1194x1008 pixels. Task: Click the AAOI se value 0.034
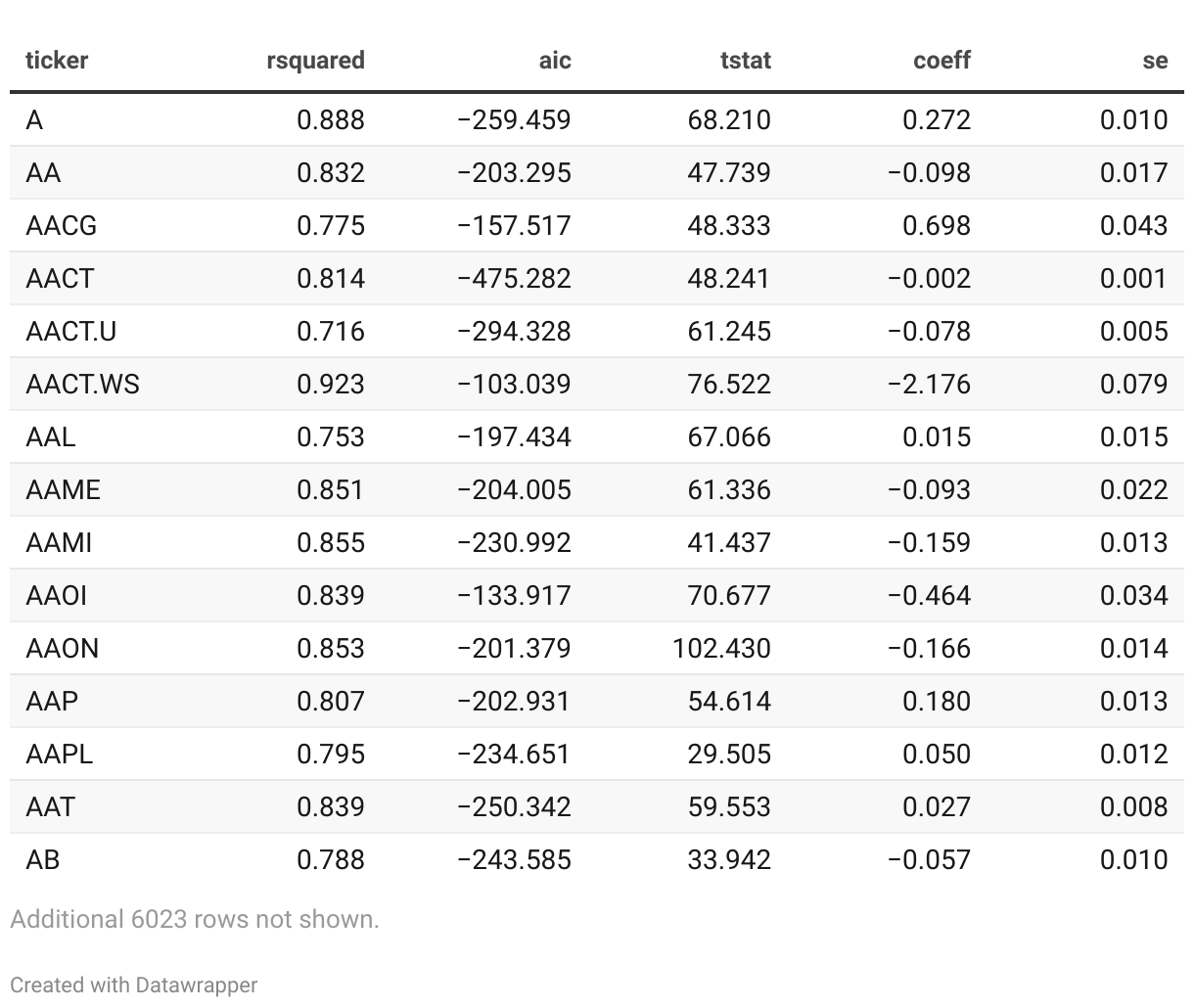[x=1133, y=596]
